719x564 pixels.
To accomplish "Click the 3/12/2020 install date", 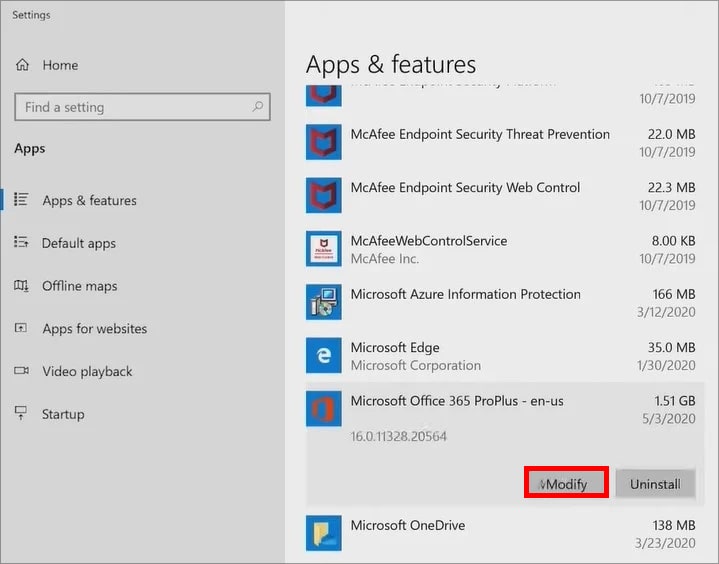I will pos(666,312).
